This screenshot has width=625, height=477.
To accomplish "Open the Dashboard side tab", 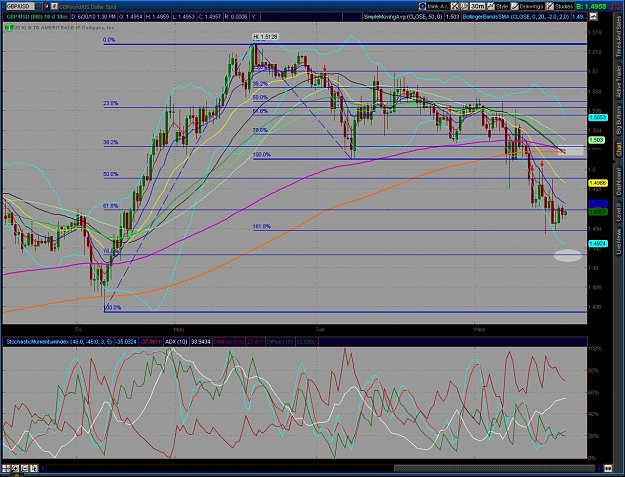I will point(618,182).
